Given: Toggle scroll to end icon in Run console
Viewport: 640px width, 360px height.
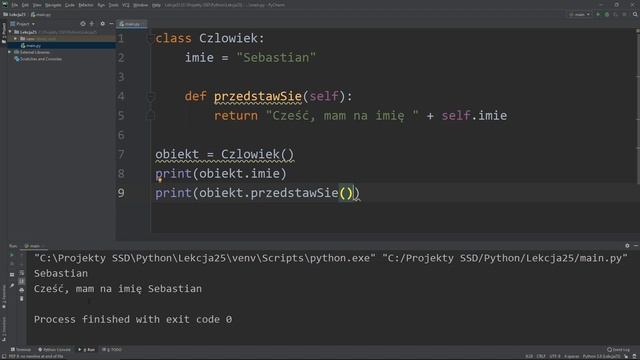Looking at the screenshot, I should 22,281.
